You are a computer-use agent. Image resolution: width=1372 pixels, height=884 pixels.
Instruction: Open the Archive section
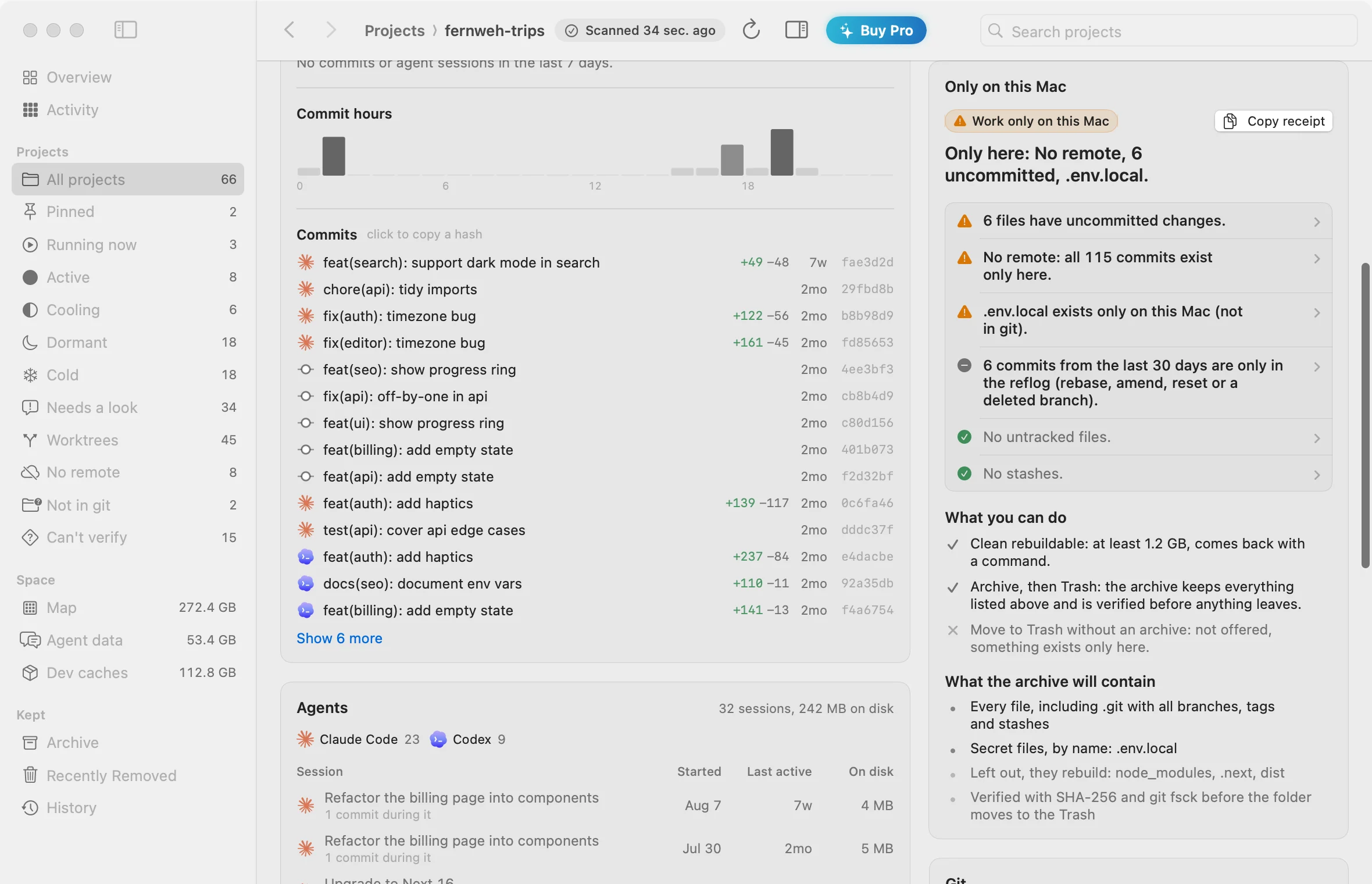[128, 743]
